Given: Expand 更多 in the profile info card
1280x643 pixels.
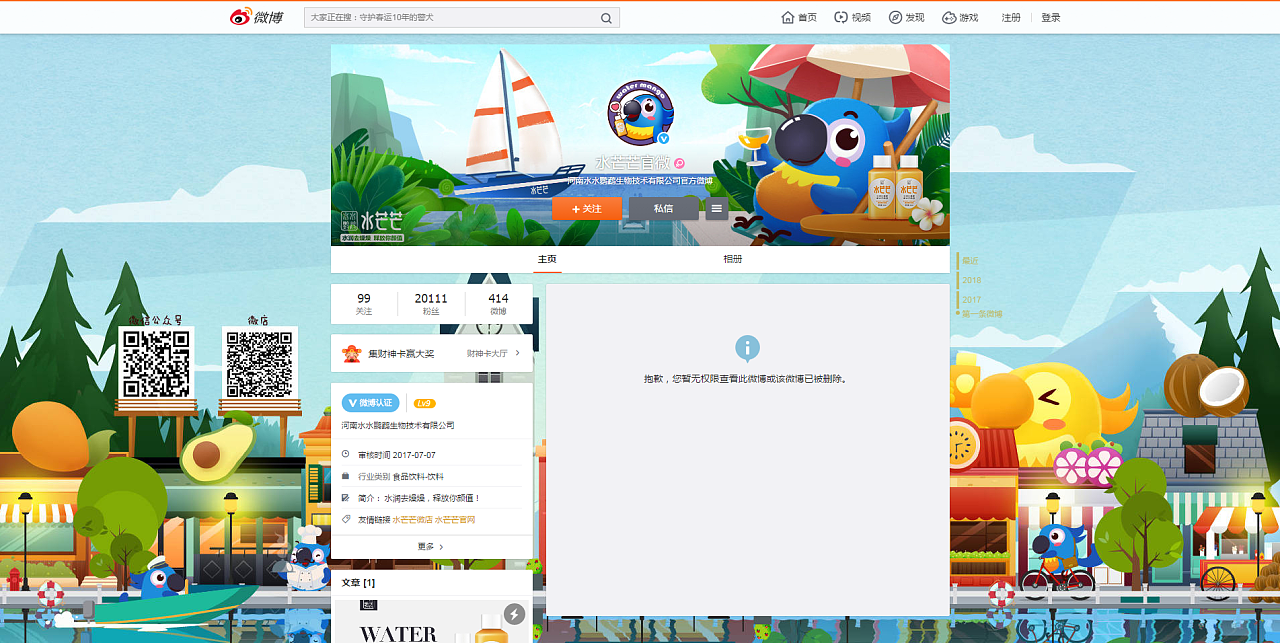Looking at the screenshot, I should 431,546.
